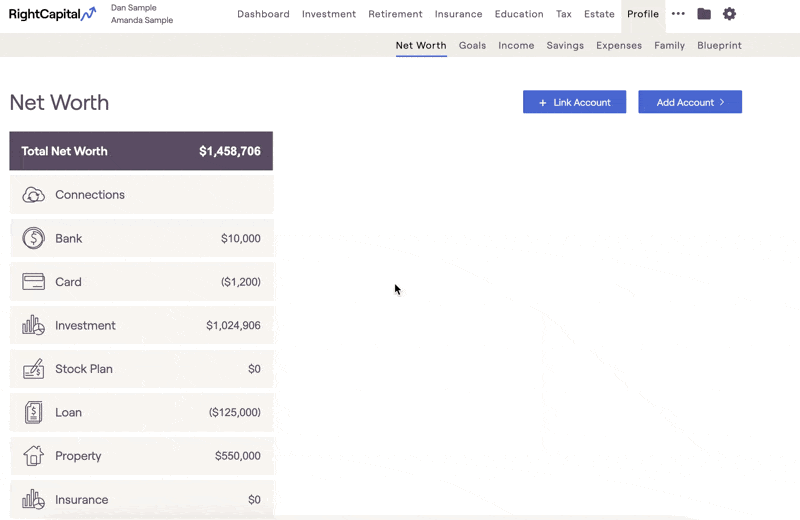Open the three-dots more menu
Image resolution: width=800 pixels, height=520 pixels.
[x=678, y=14]
